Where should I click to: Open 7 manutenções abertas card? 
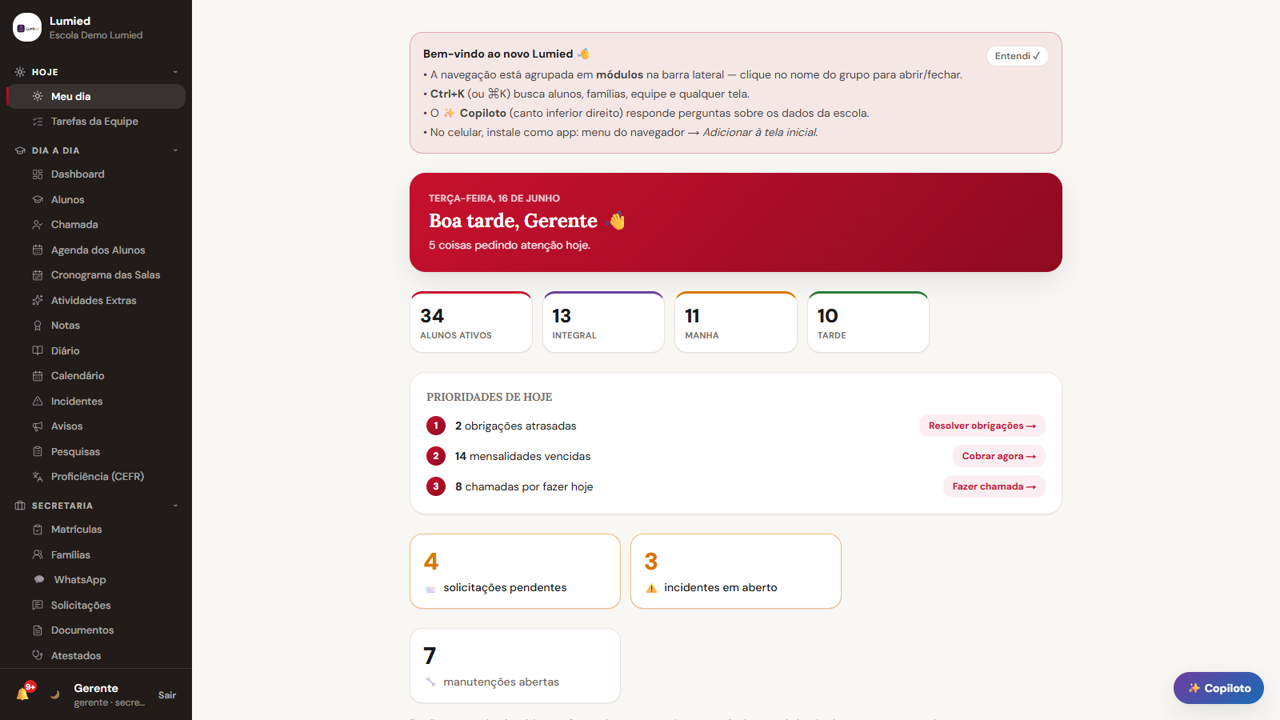pos(515,666)
